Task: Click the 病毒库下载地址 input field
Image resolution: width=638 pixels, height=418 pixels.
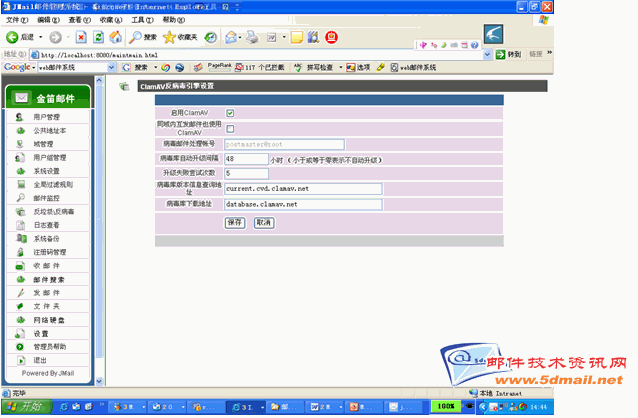Action: tap(303, 204)
